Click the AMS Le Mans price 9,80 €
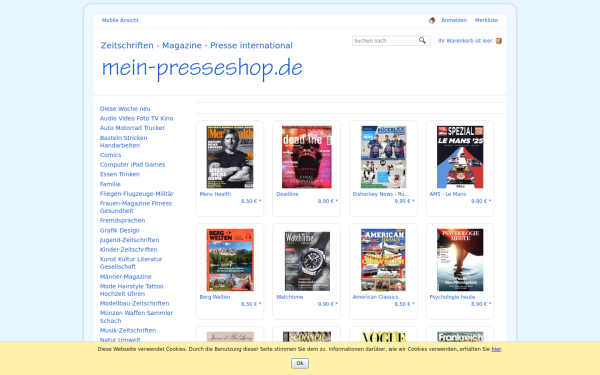The height and width of the screenshot is (375, 600). [x=481, y=201]
